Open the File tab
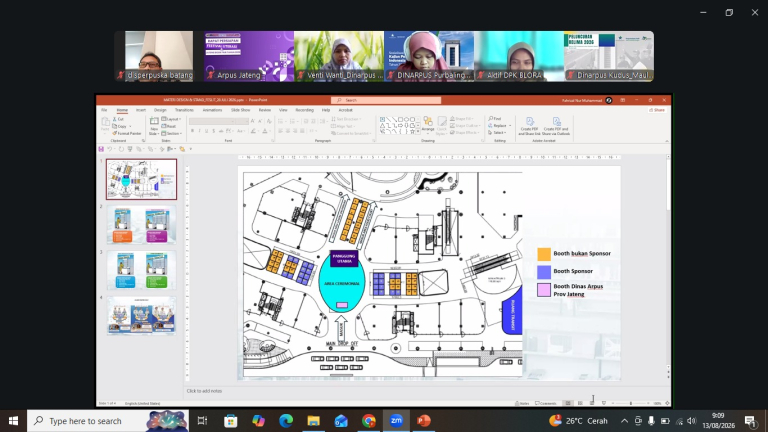The image size is (768, 432). click(x=104, y=110)
